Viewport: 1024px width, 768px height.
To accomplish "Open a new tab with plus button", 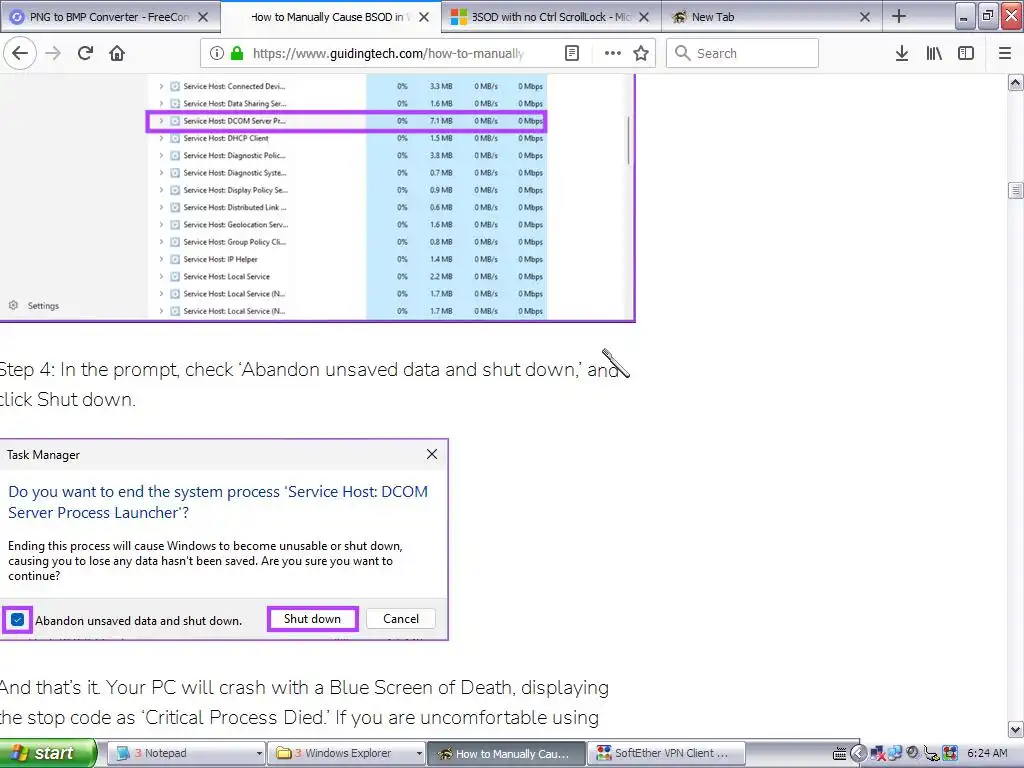I will (x=899, y=16).
